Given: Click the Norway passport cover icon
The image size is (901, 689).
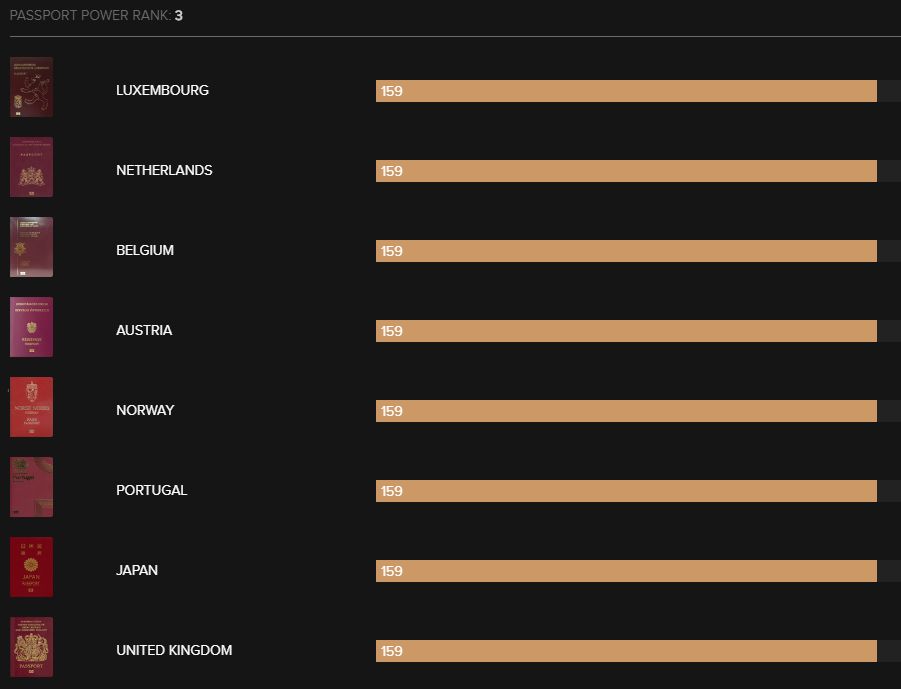Looking at the screenshot, I should (31, 407).
